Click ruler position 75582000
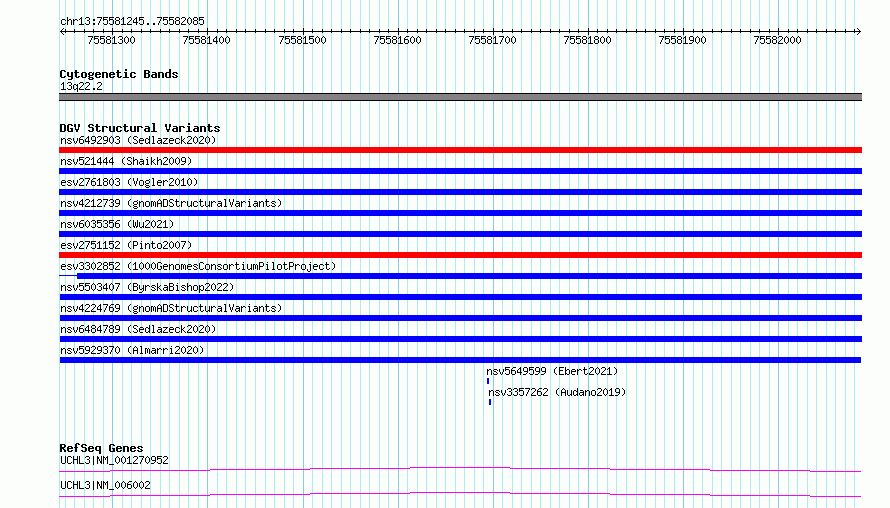This screenshot has width=890, height=508. click(x=777, y=40)
